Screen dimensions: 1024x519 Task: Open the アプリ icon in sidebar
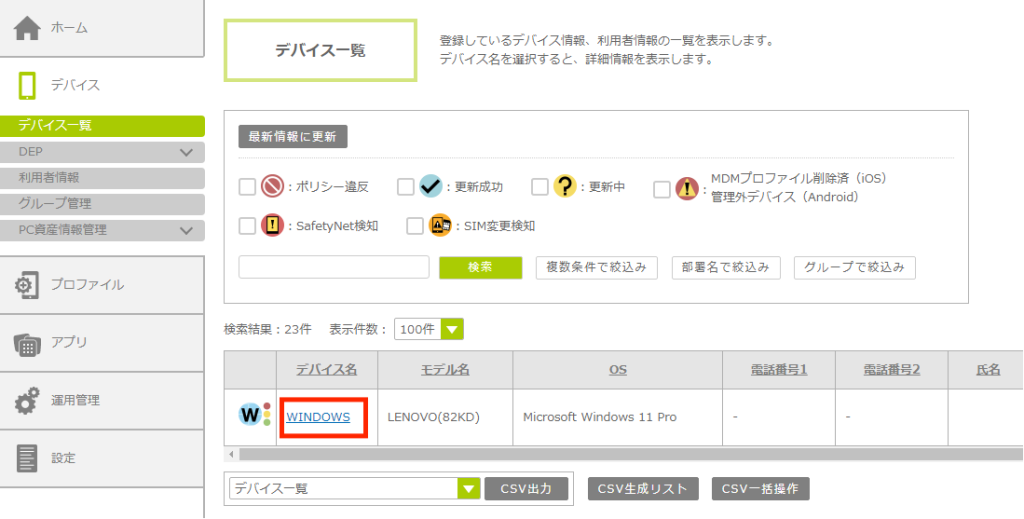coord(27,343)
